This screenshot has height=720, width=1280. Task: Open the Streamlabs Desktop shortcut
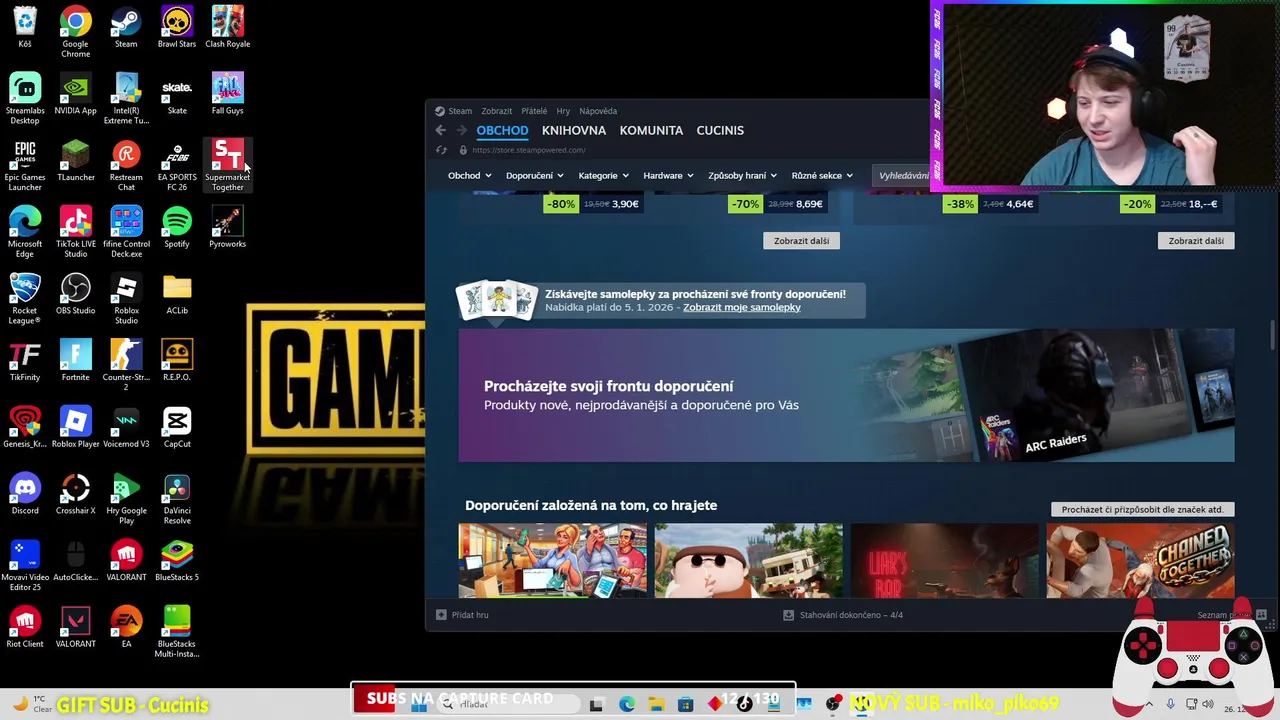tap(25, 98)
